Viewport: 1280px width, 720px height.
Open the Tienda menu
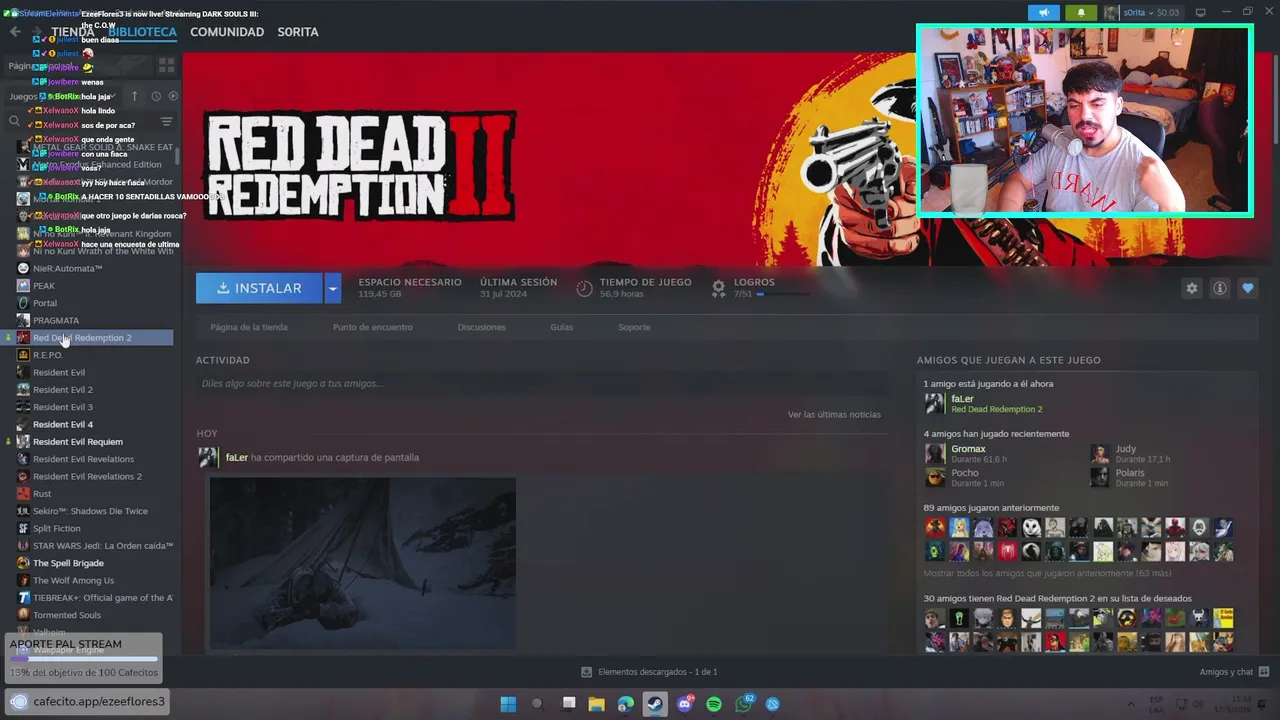[73, 32]
